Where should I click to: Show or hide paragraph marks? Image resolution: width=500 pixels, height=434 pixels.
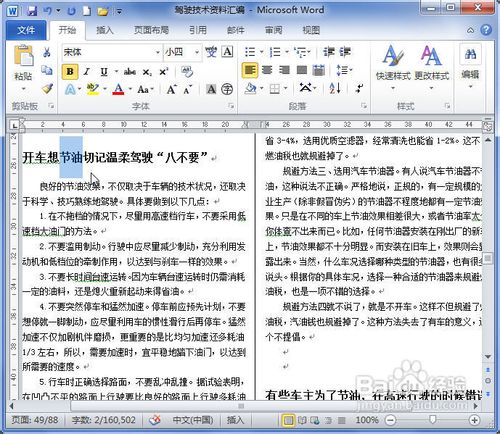click(359, 88)
